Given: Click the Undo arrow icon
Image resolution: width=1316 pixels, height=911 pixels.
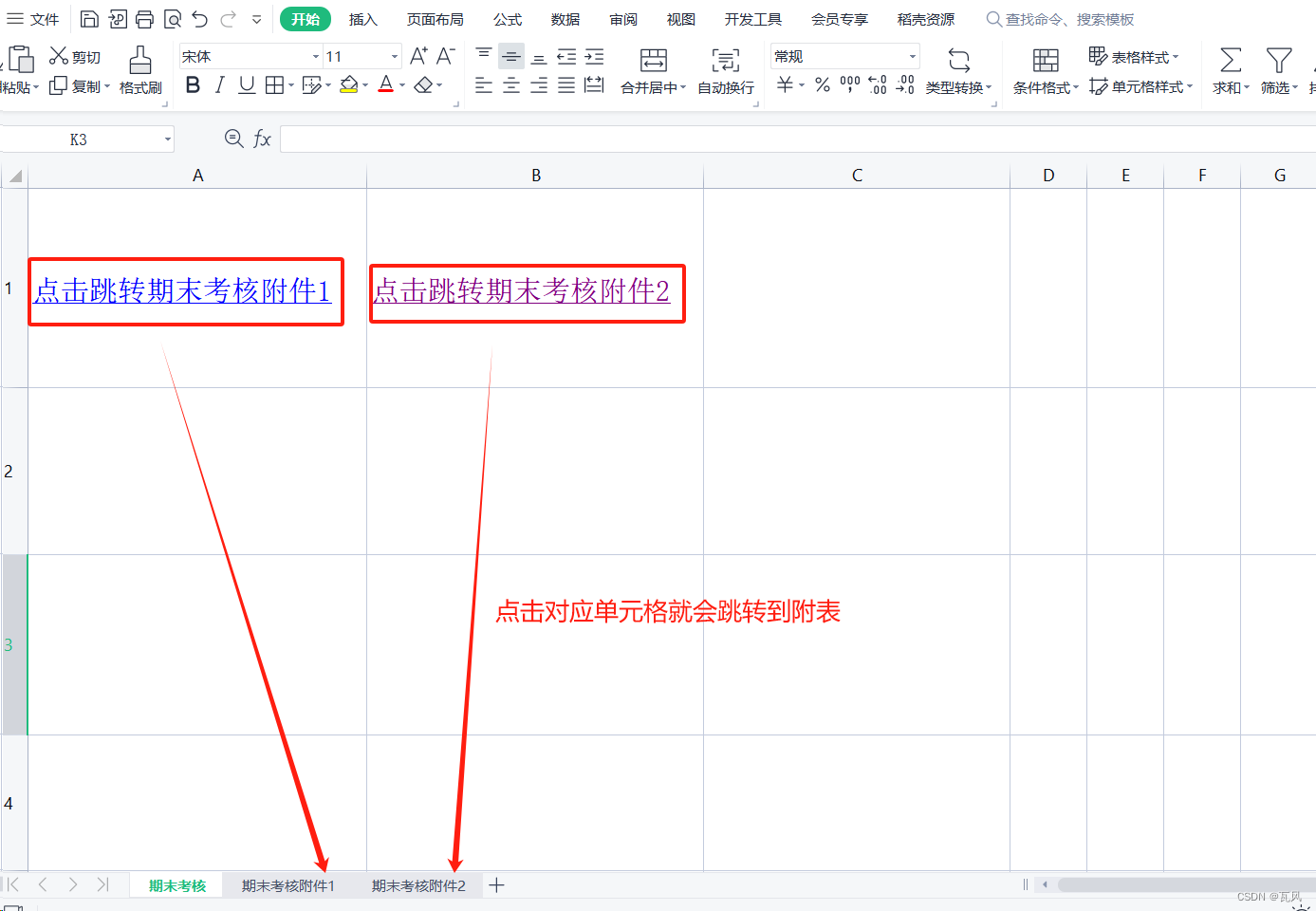Looking at the screenshot, I should coord(199,19).
